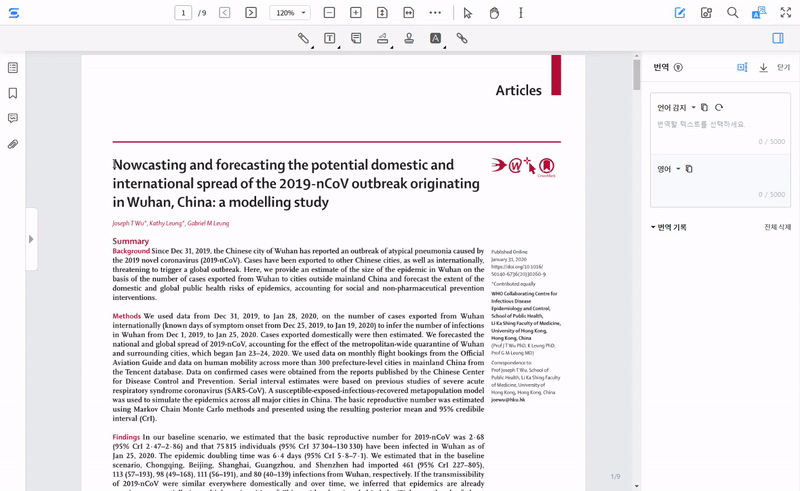Choose the highlighter pen annotation tool
Viewport: 800px width, 491px height.
[303, 38]
